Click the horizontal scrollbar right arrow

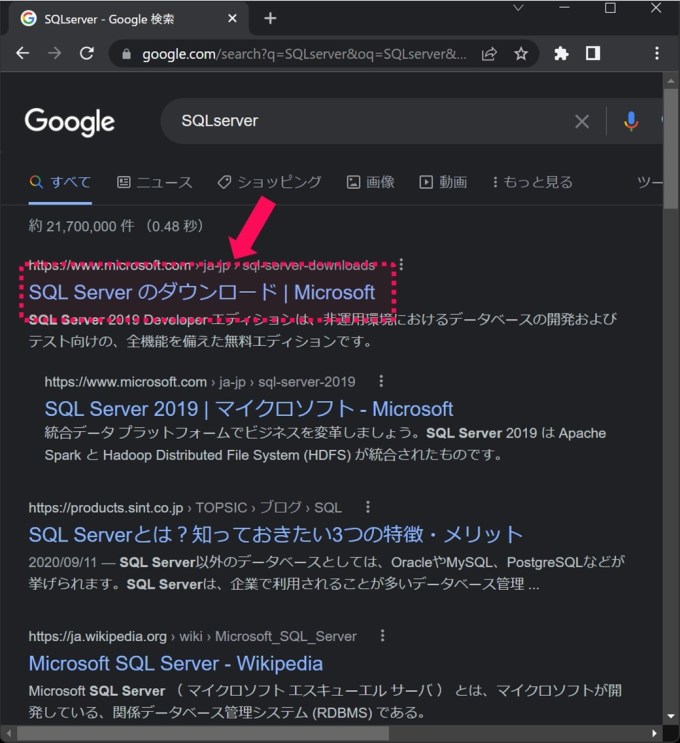655,734
